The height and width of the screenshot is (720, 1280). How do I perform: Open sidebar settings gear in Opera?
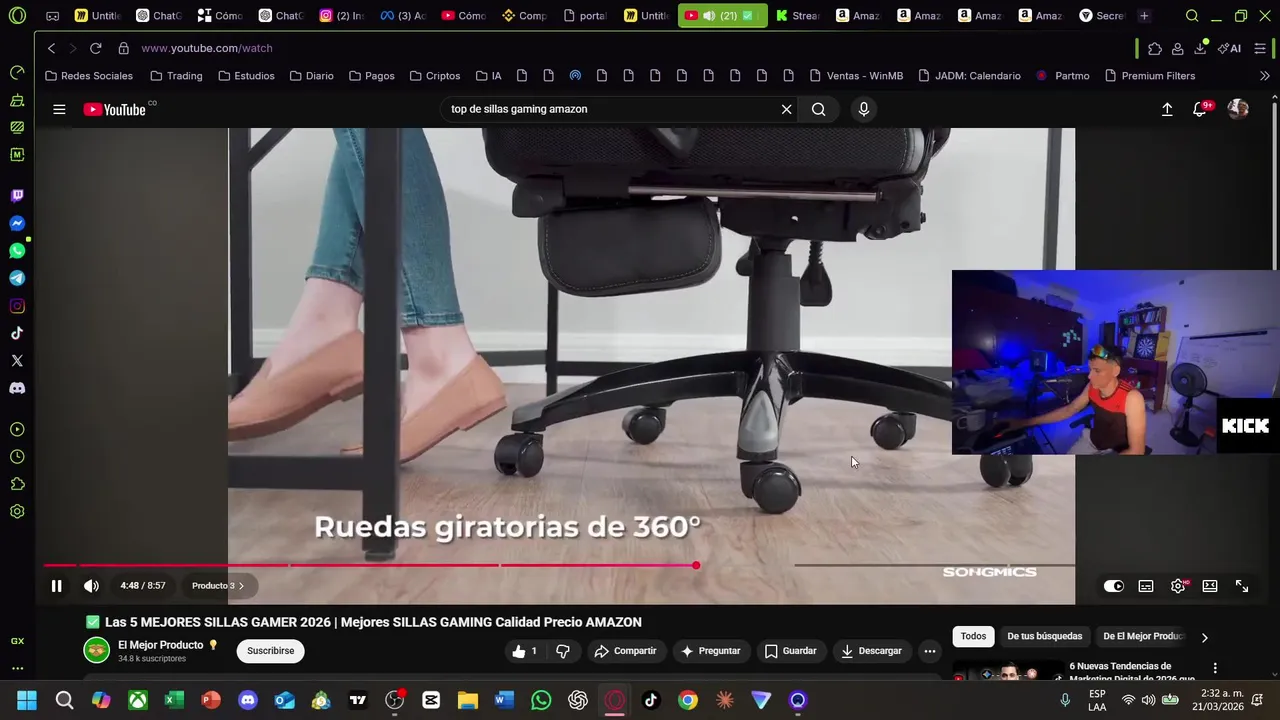point(17,512)
